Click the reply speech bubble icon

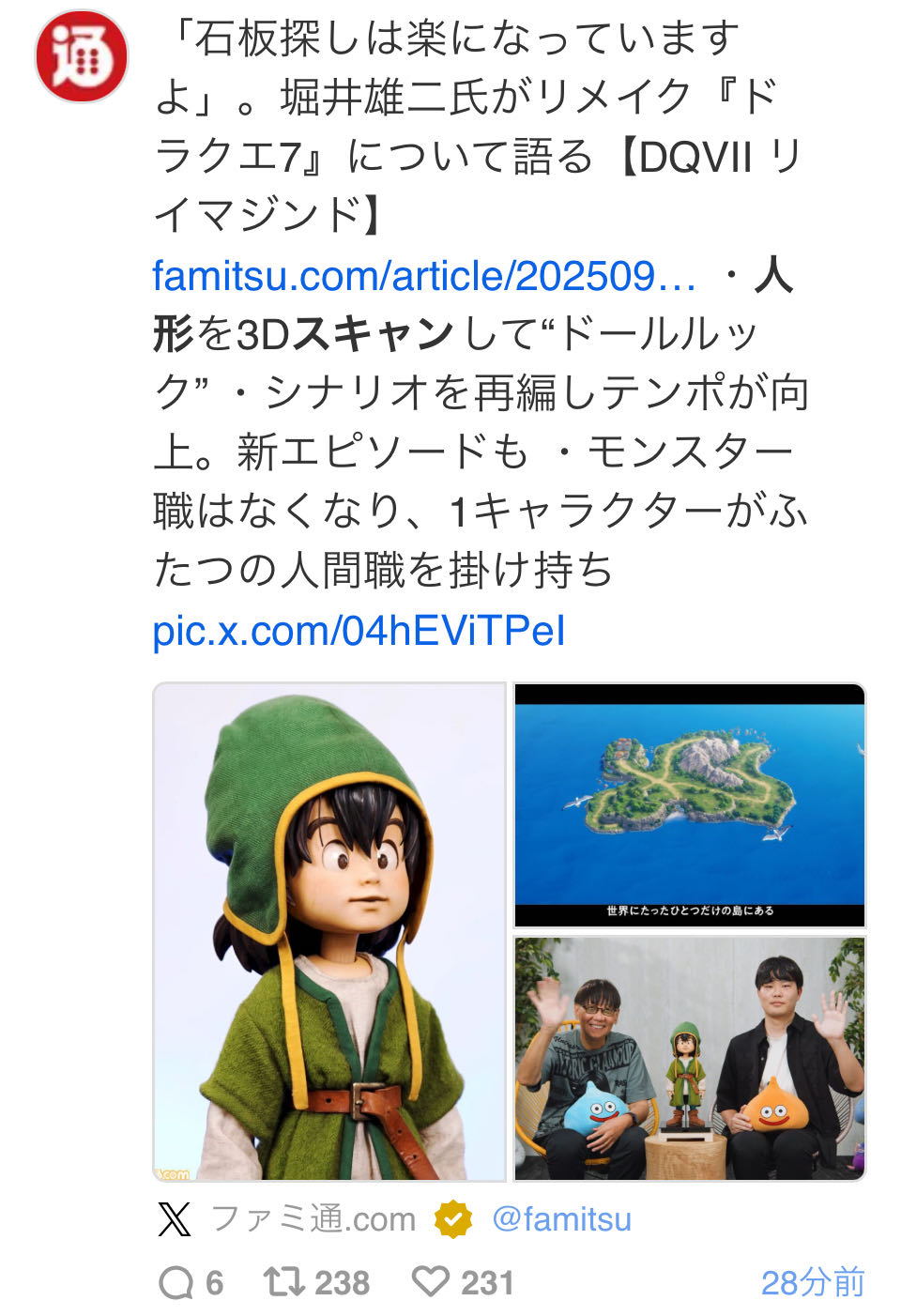pyautogui.click(x=176, y=1282)
